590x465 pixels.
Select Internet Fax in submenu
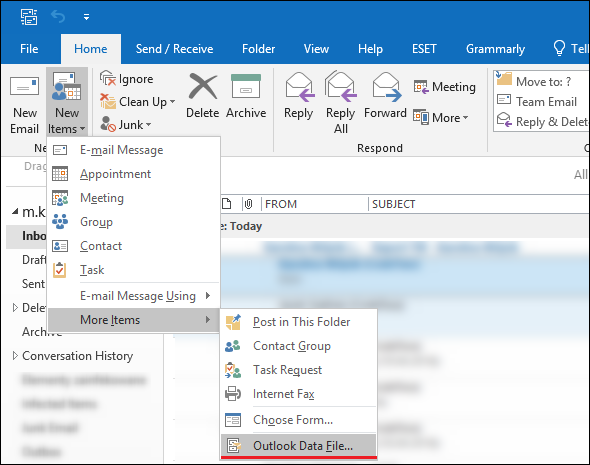[299, 394]
